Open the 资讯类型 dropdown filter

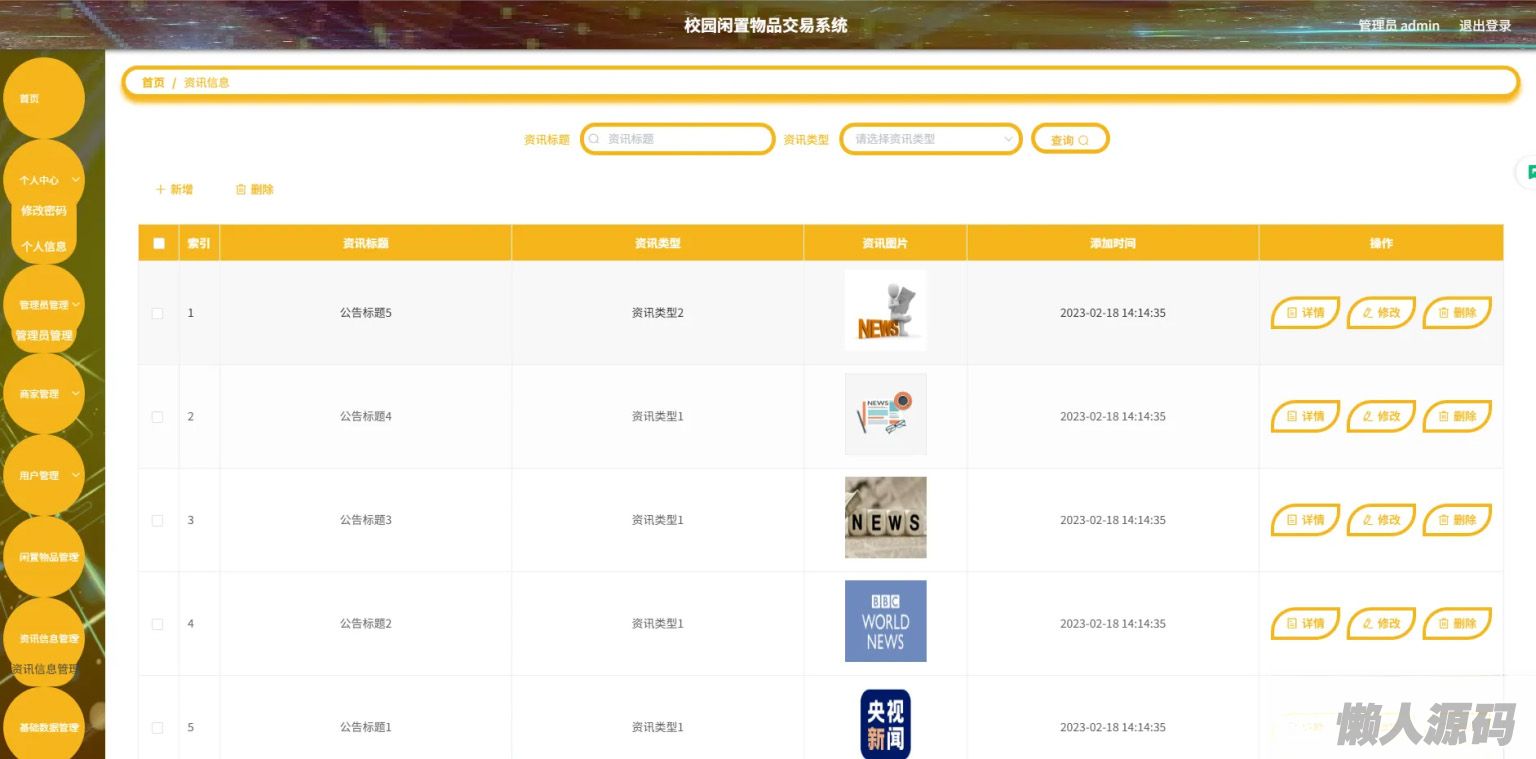[x=930, y=139]
